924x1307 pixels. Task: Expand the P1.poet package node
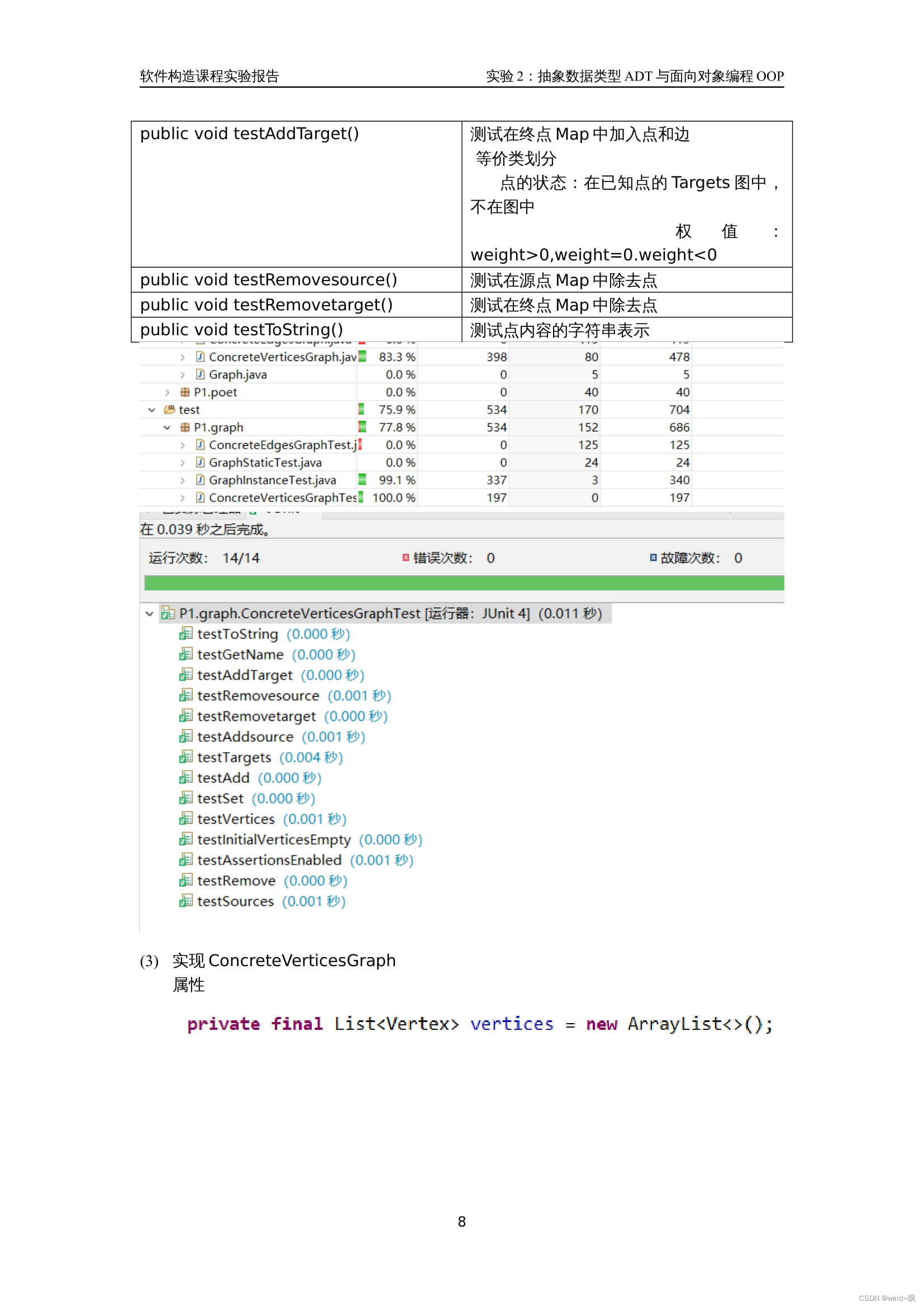click(167, 393)
